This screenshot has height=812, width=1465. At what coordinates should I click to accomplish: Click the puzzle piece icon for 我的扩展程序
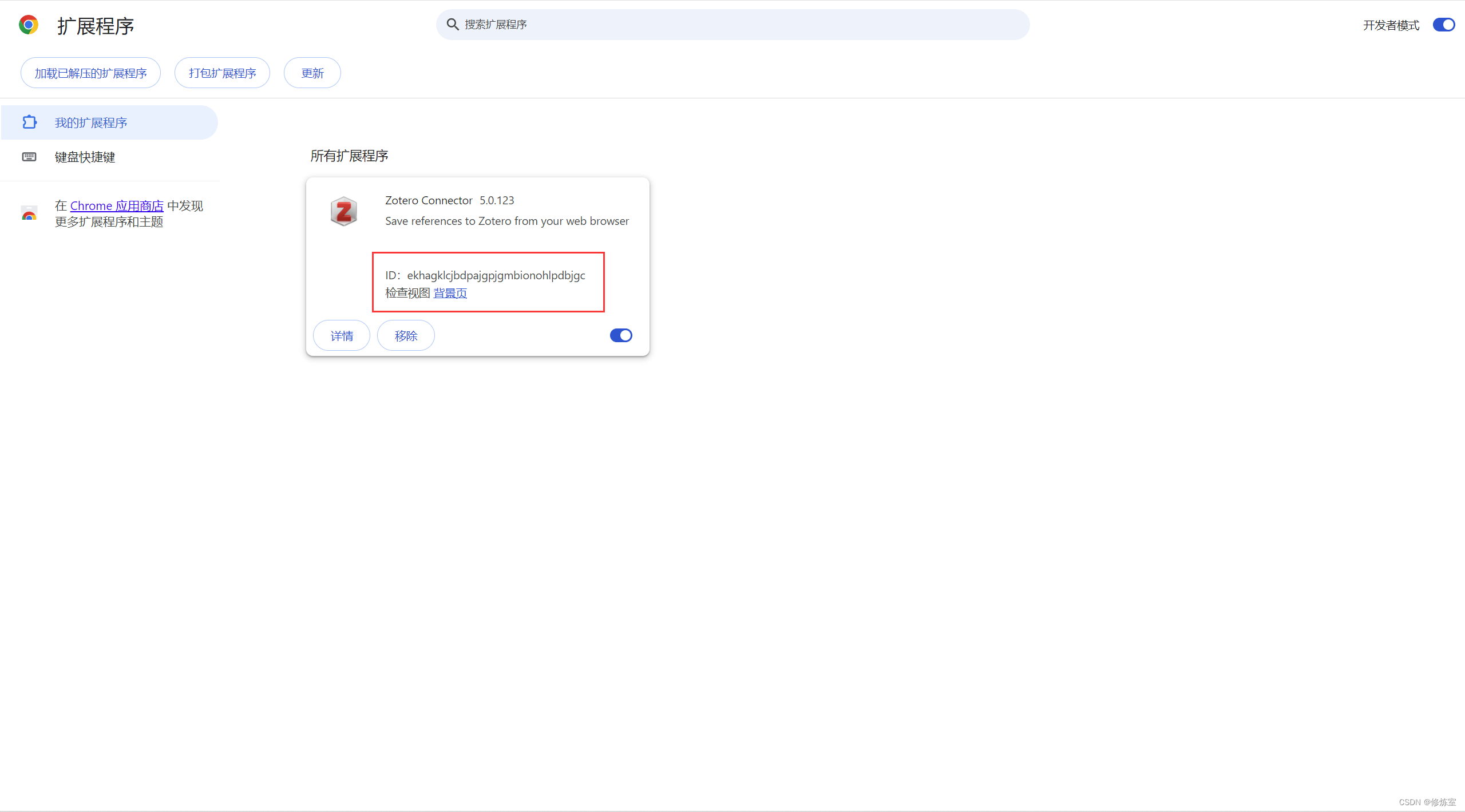30,122
